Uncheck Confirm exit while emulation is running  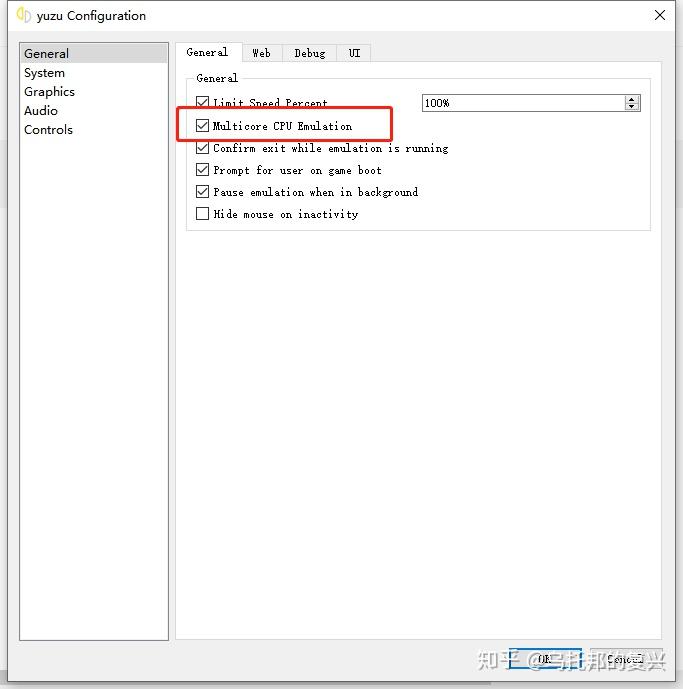(x=202, y=148)
